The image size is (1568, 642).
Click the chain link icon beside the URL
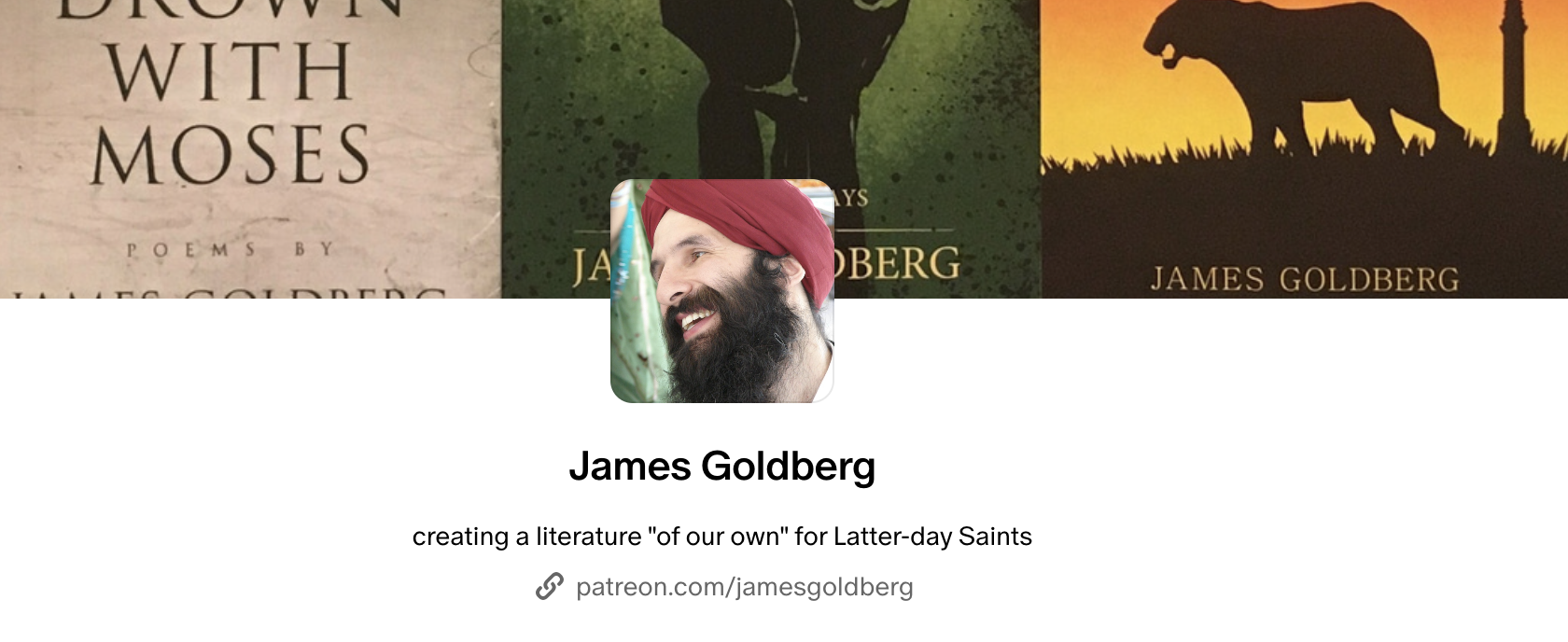(x=549, y=586)
